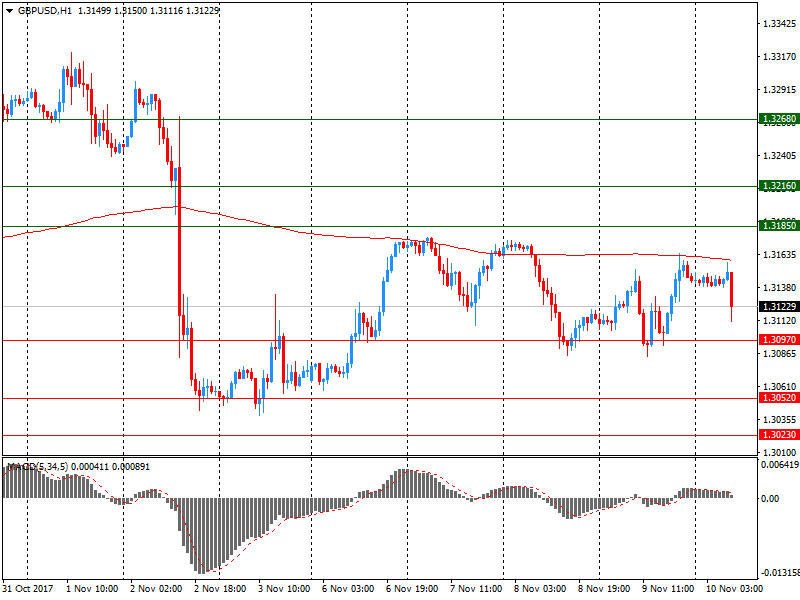Image resolution: width=800 pixels, height=600 pixels.
Task: Select MACD zero line label 0.00
Action: point(770,498)
